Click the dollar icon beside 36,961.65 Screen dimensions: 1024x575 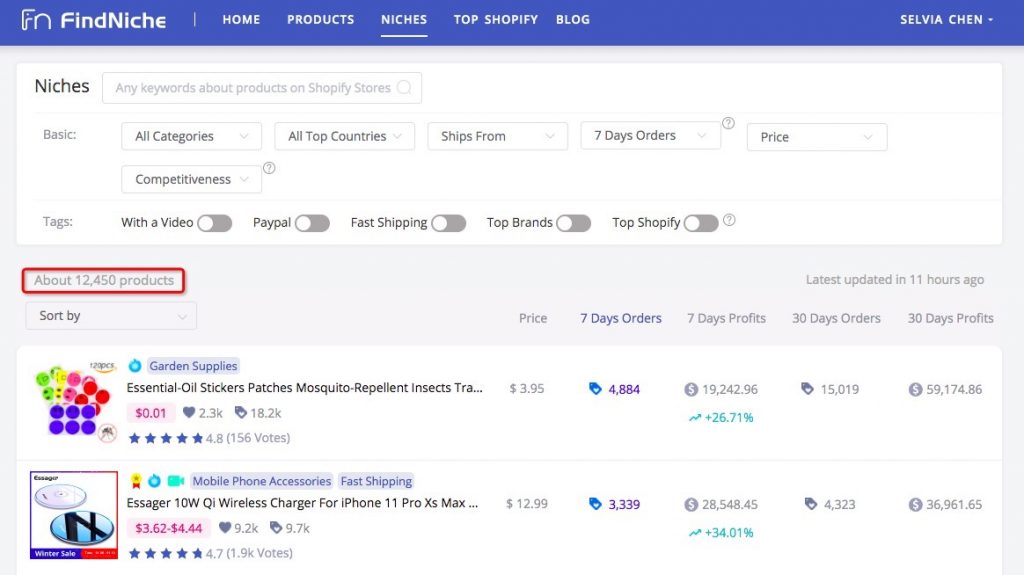915,504
